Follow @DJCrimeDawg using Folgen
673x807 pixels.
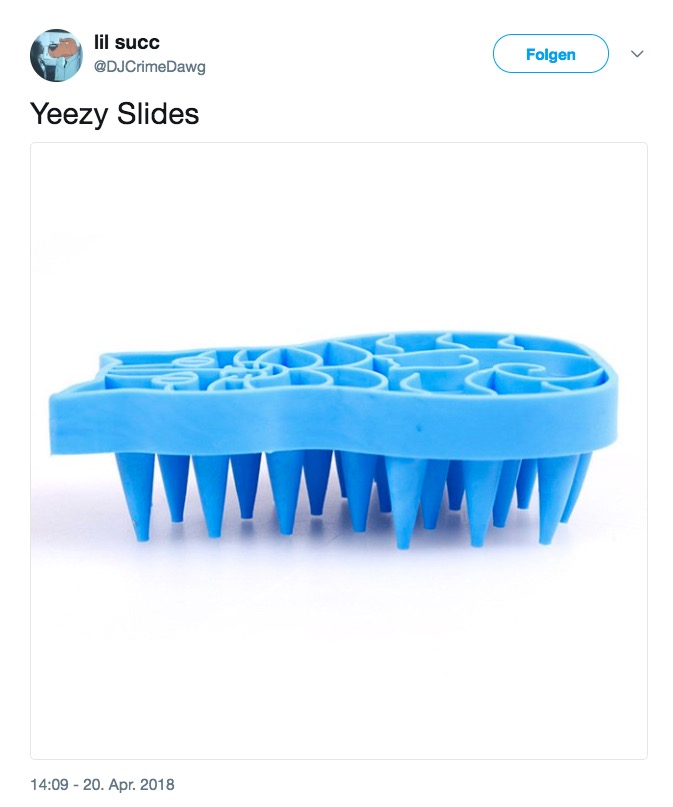coord(551,54)
